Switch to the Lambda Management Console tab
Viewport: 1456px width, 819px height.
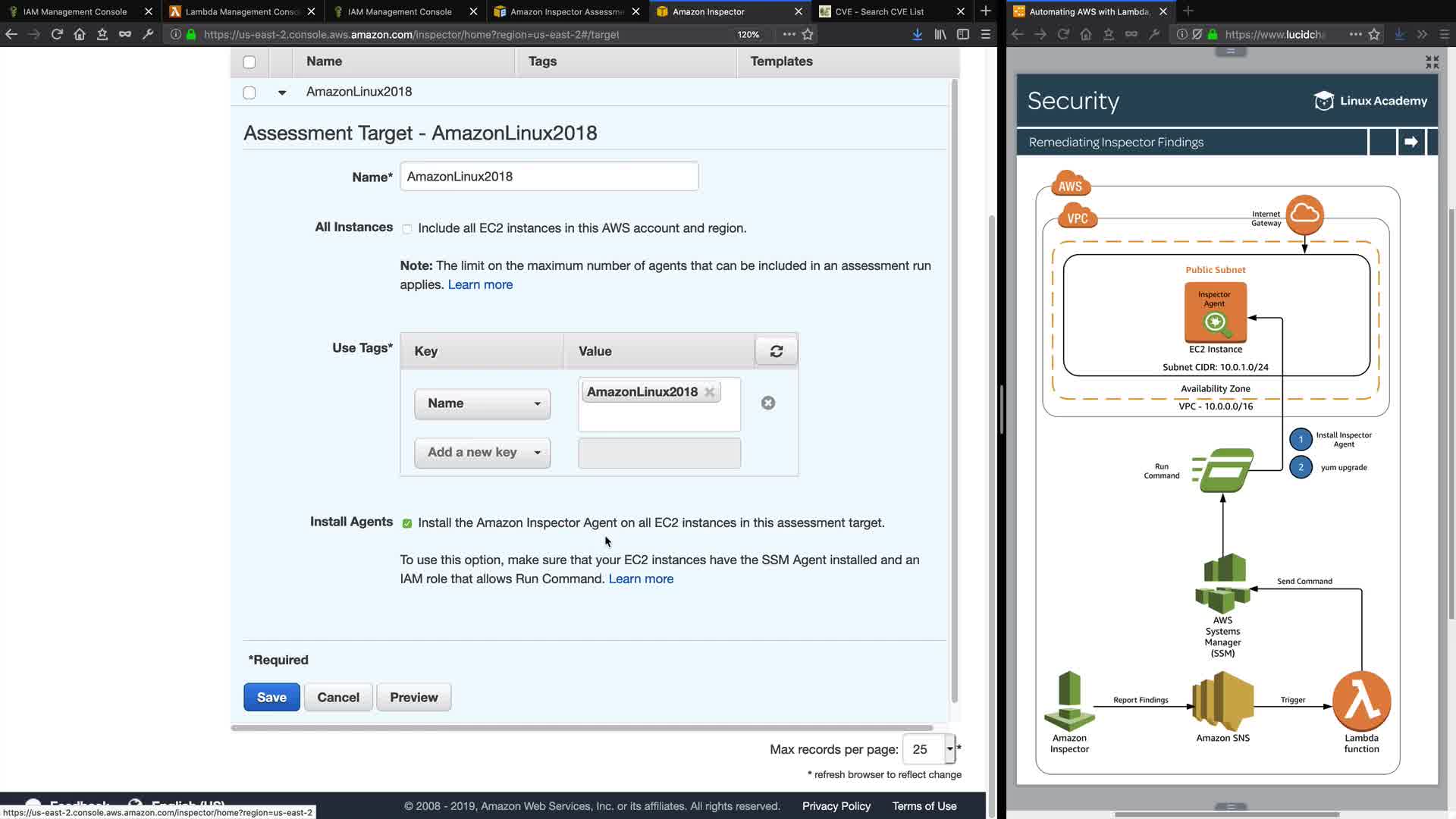(241, 11)
